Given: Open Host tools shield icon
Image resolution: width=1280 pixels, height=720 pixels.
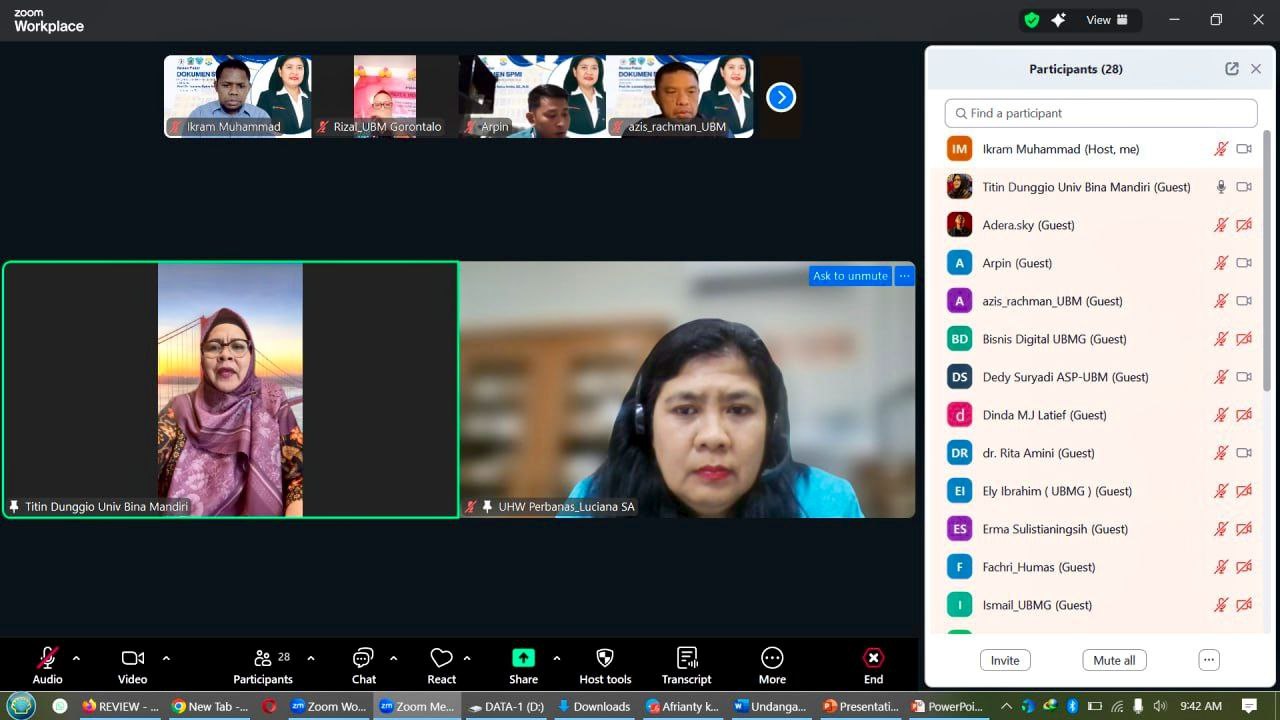Looking at the screenshot, I should pos(605,659).
